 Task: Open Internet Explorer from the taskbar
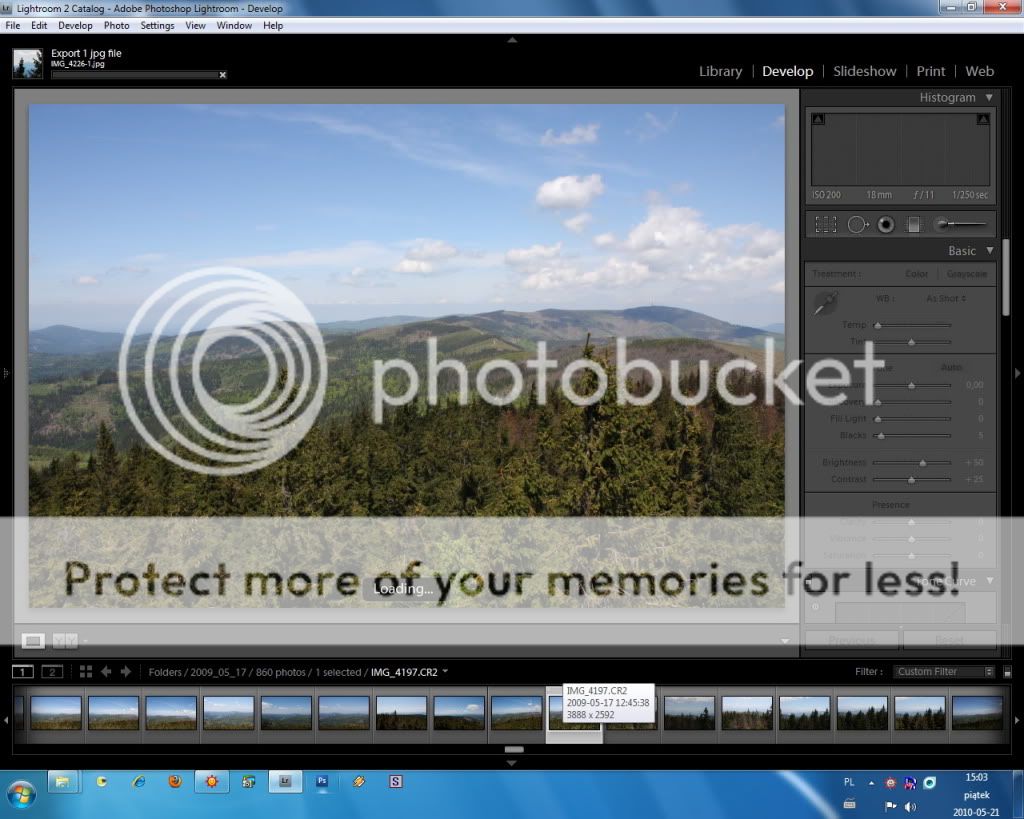138,781
